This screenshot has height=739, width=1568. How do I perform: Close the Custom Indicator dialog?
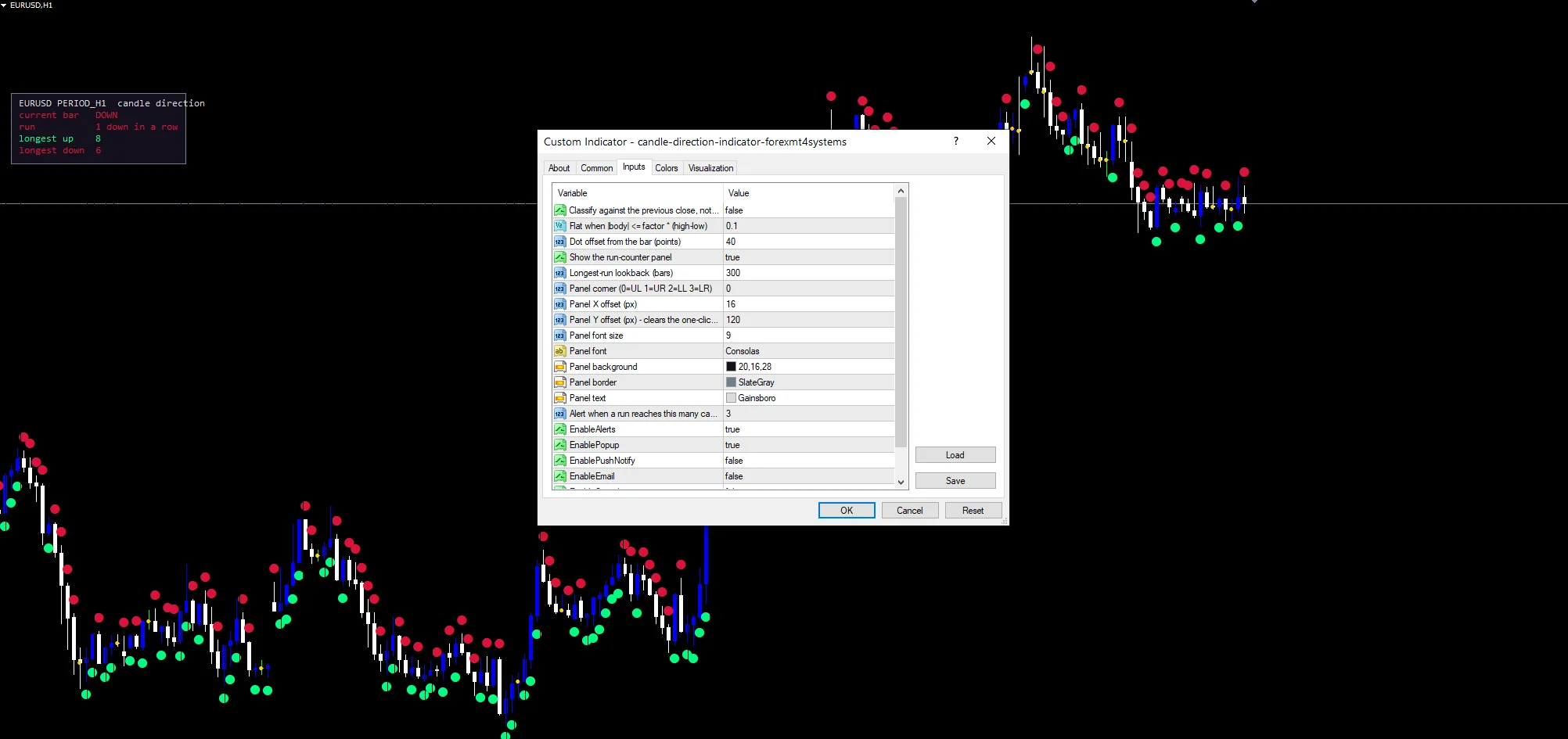click(991, 142)
